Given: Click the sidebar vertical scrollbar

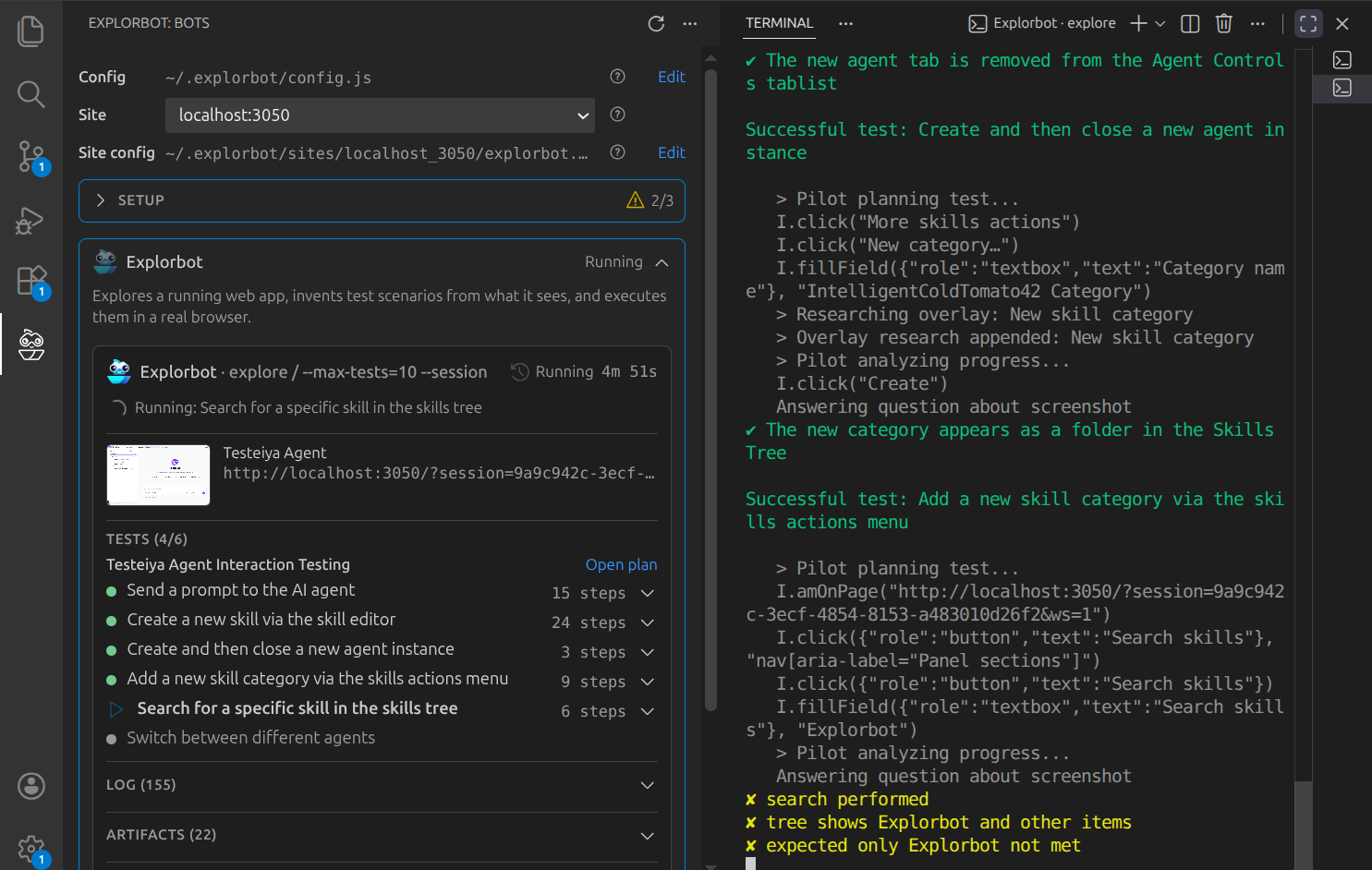Looking at the screenshot, I should click(710, 388).
